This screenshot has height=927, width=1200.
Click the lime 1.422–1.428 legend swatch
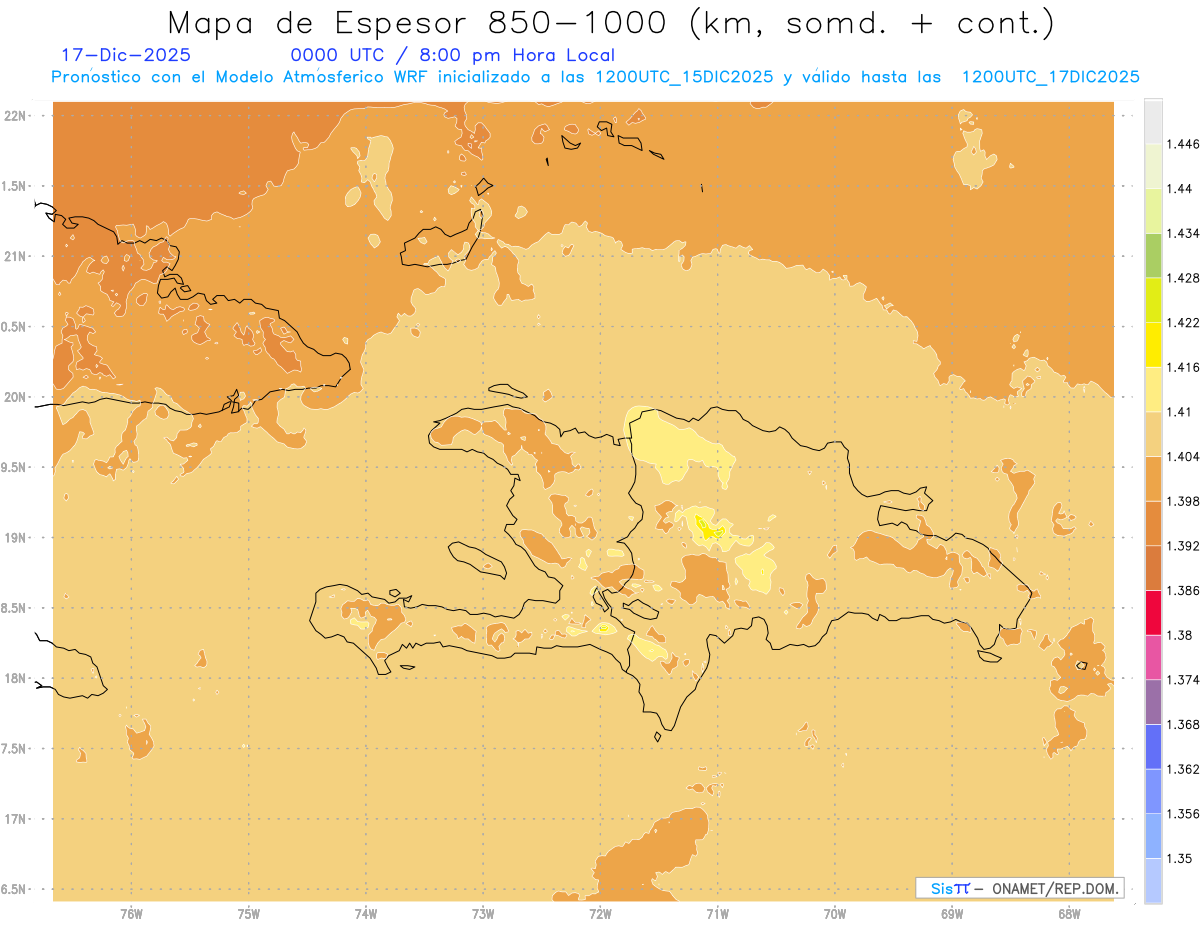click(x=1153, y=300)
